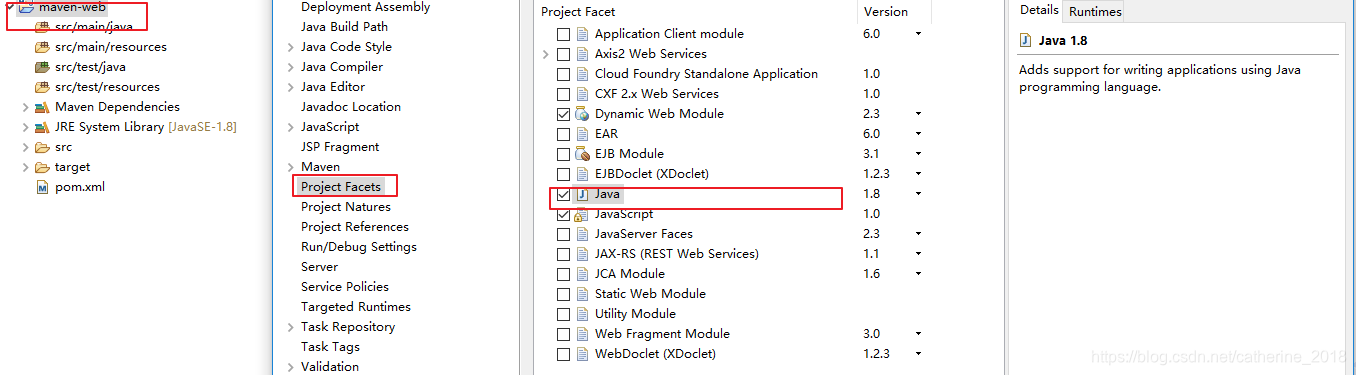This screenshot has width=1356, height=375.
Task: Click the Axis2 Web Services facet icon
Action: (x=582, y=54)
